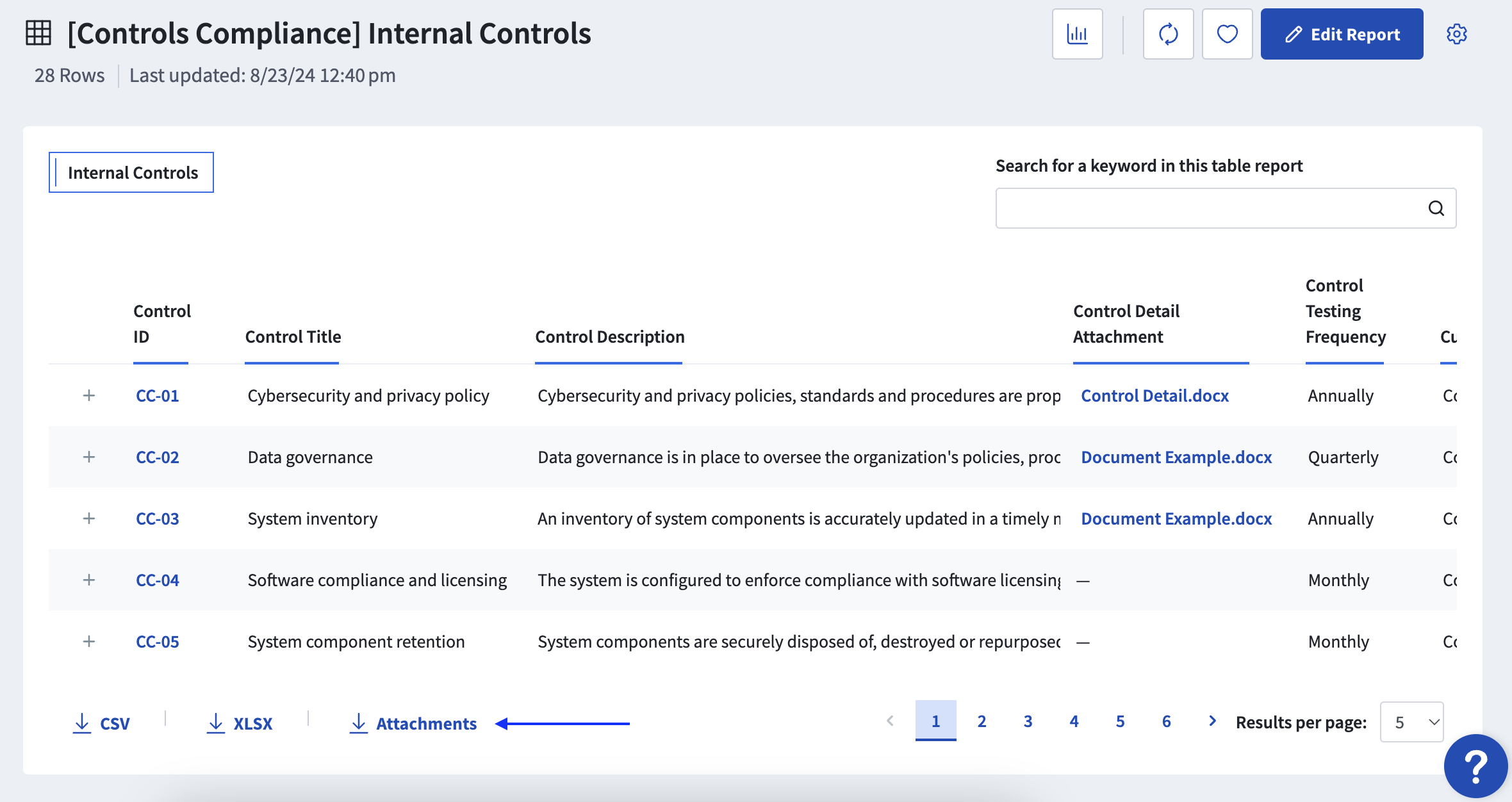The width and height of the screenshot is (1512, 802).
Task: Download the report as CSV
Action: tap(101, 723)
